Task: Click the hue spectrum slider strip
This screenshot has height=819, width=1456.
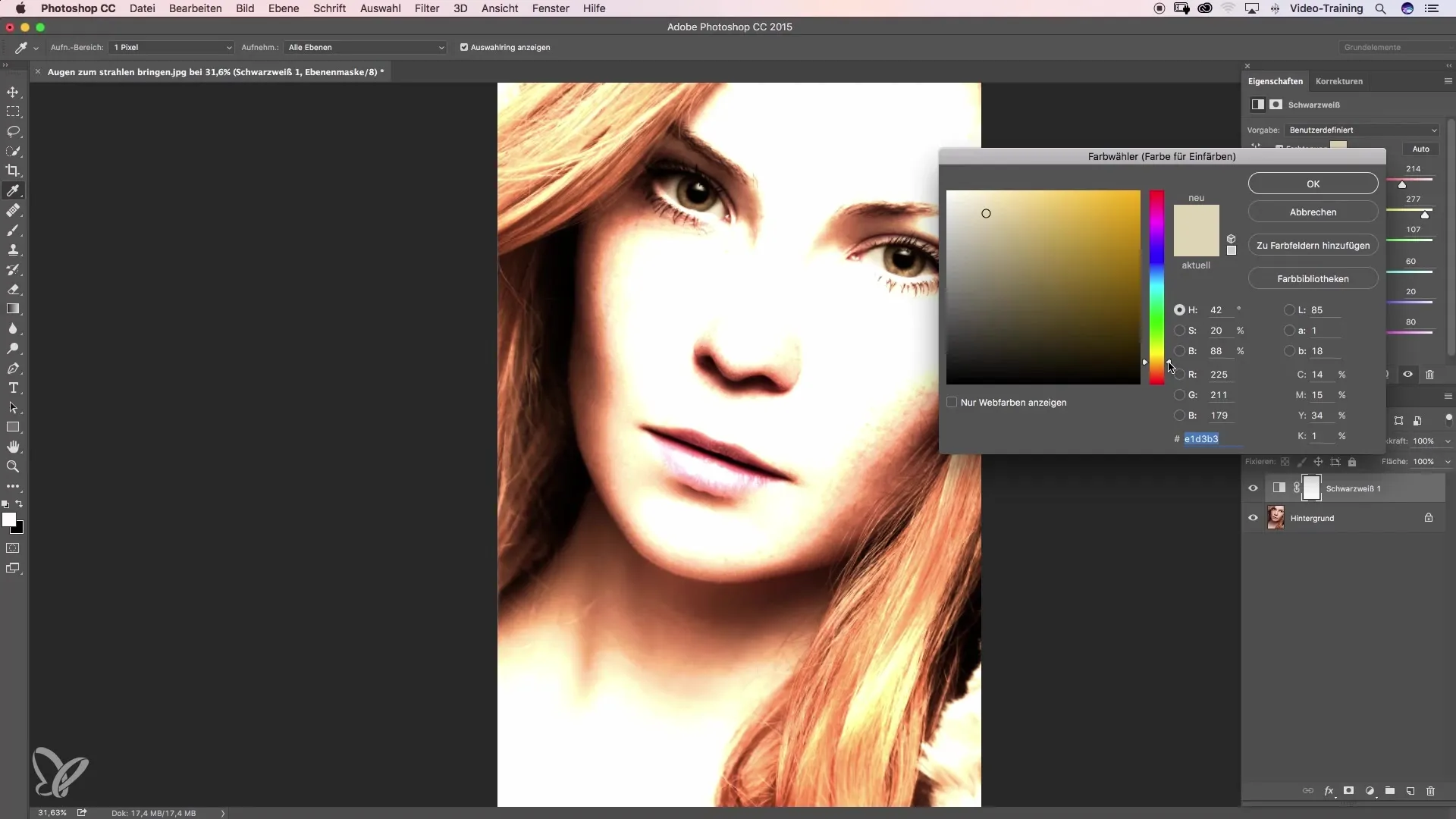Action: (1156, 287)
